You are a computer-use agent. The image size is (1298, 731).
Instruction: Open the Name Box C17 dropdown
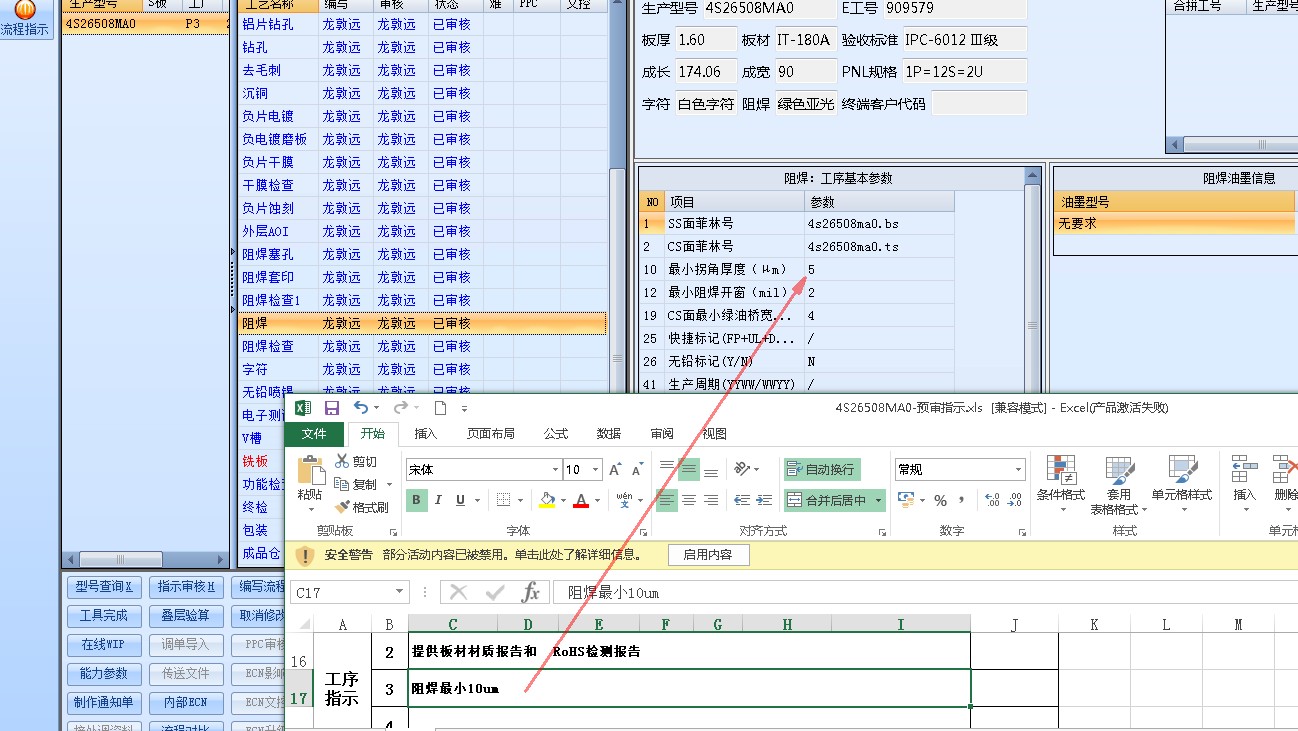(x=400, y=593)
